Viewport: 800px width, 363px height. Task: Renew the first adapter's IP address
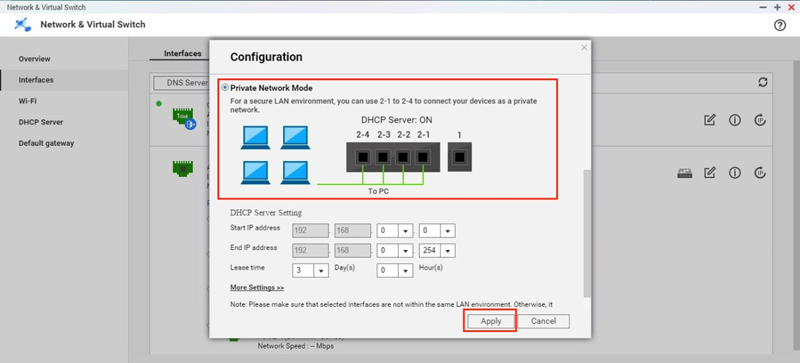tap(760, 120)
